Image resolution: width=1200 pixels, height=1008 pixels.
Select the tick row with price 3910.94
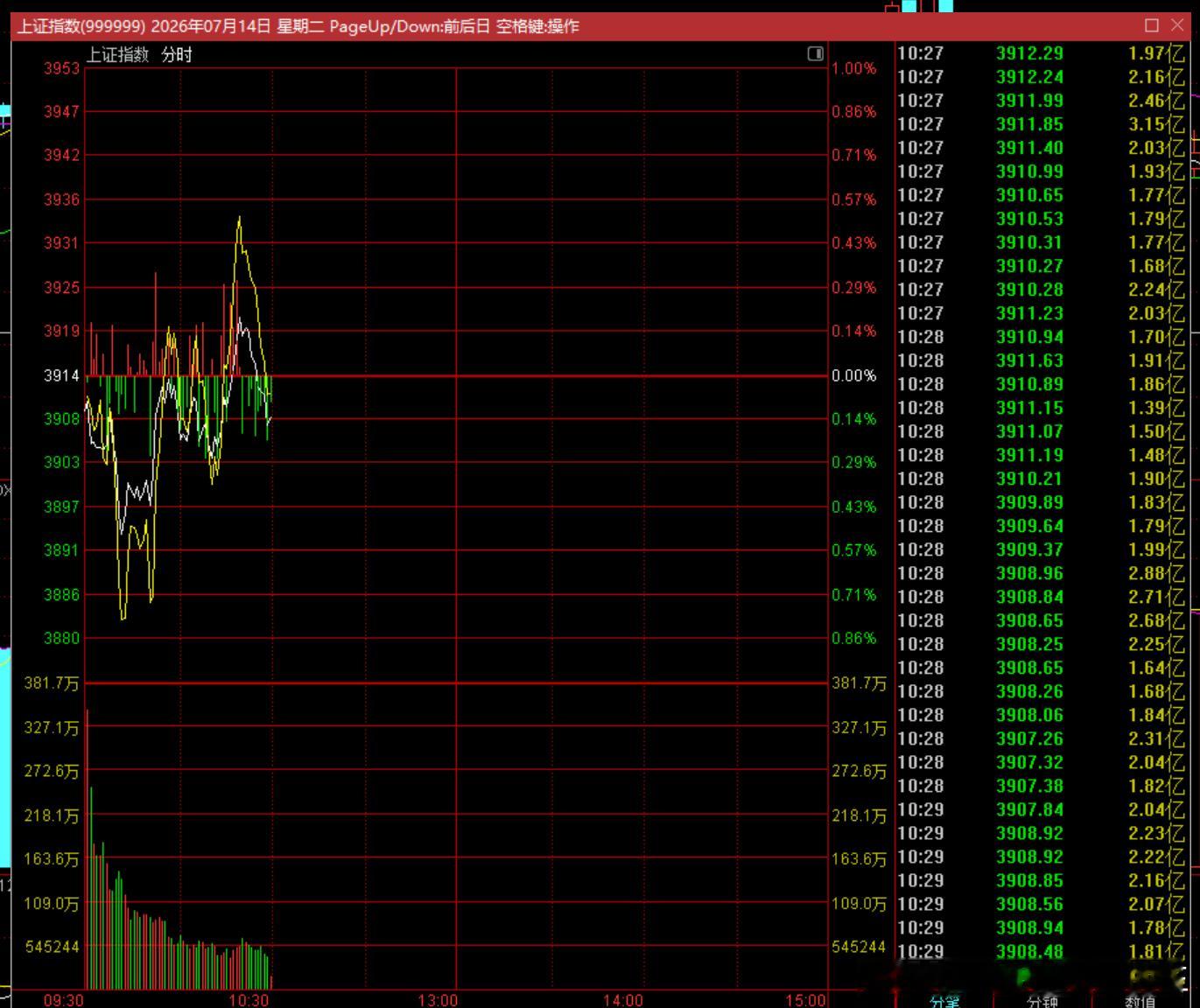1041,337
